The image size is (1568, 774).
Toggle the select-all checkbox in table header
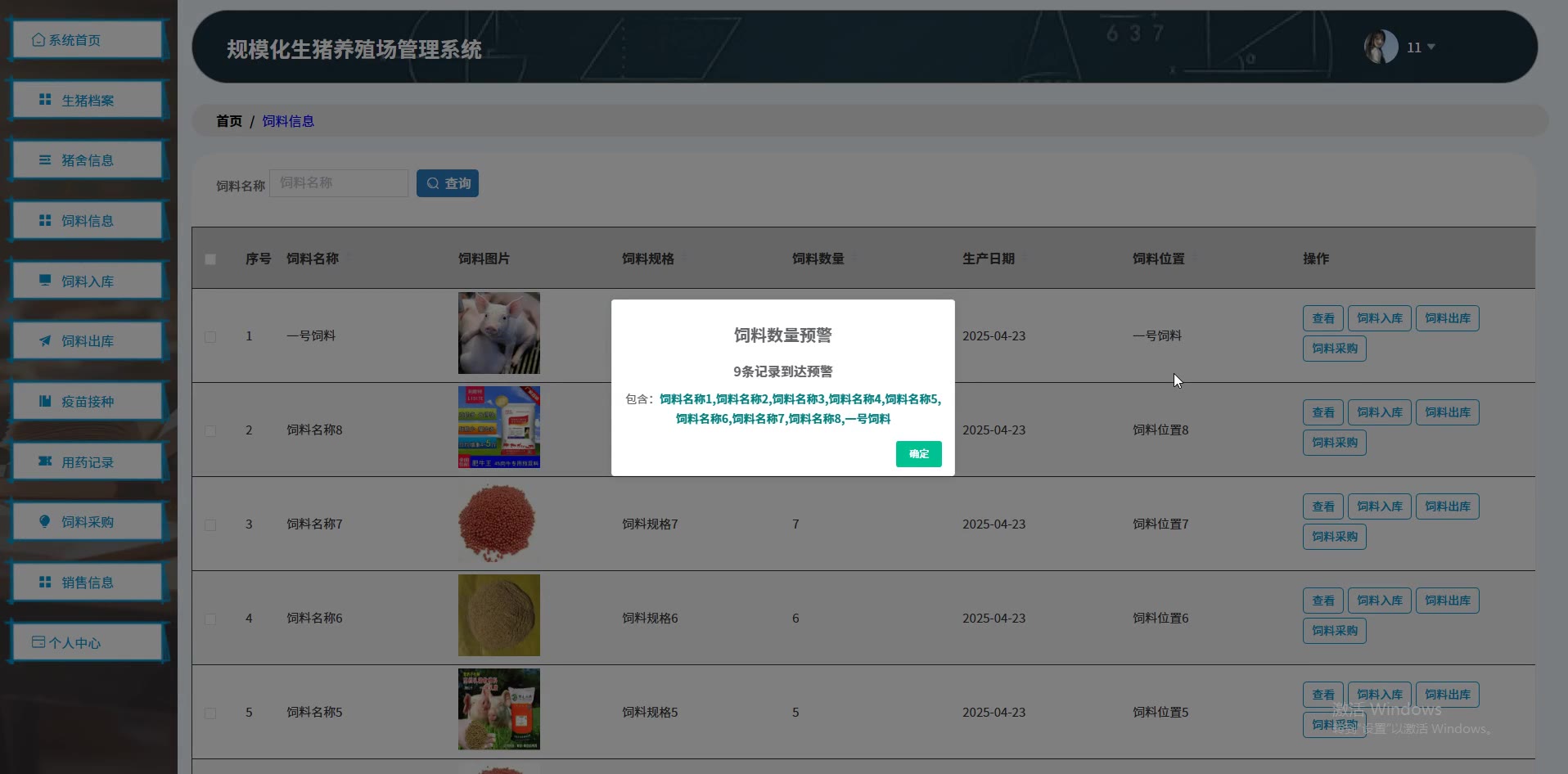[x=210, y=259]
